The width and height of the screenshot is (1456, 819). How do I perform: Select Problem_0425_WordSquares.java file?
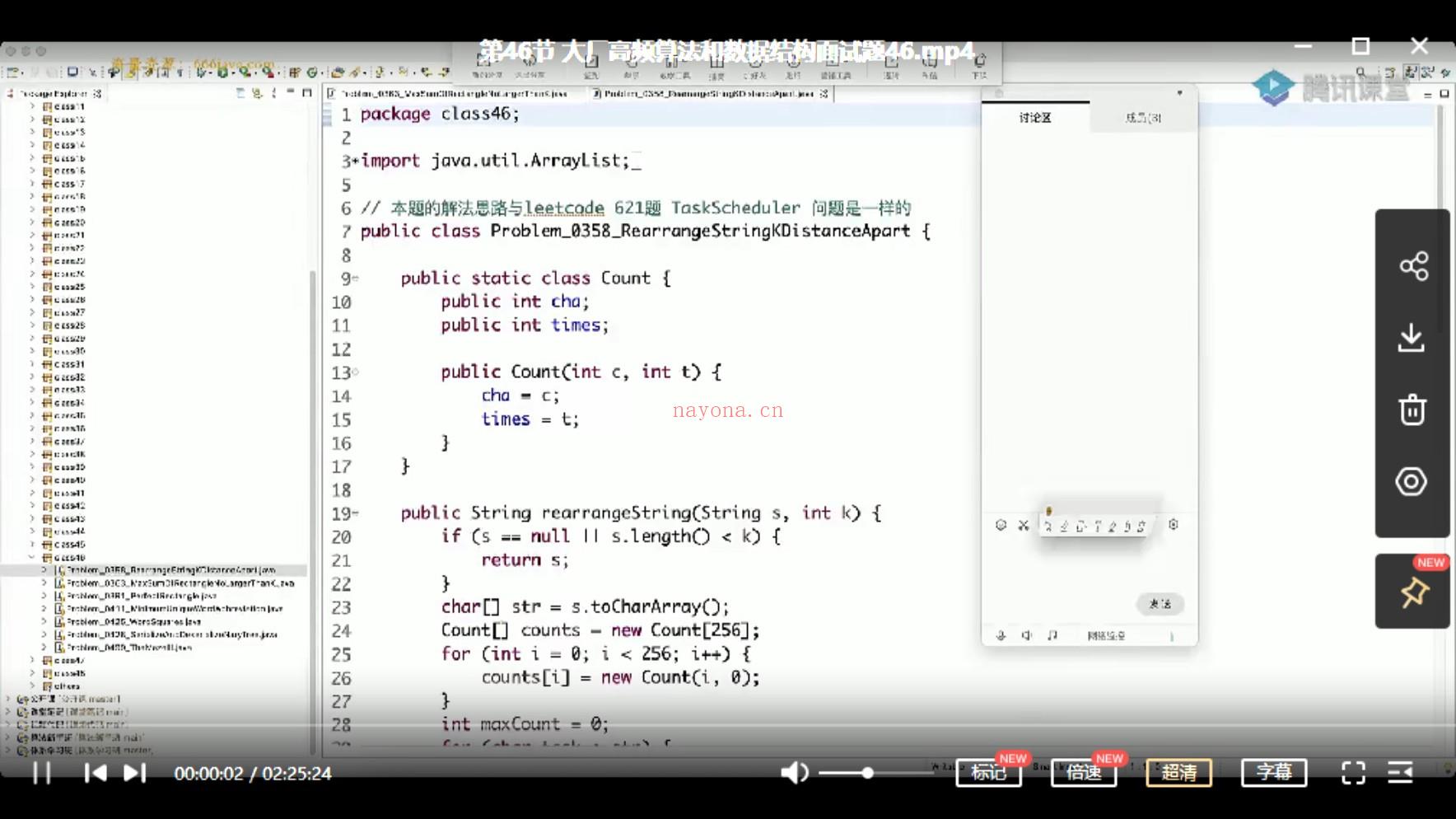point(133,621)
